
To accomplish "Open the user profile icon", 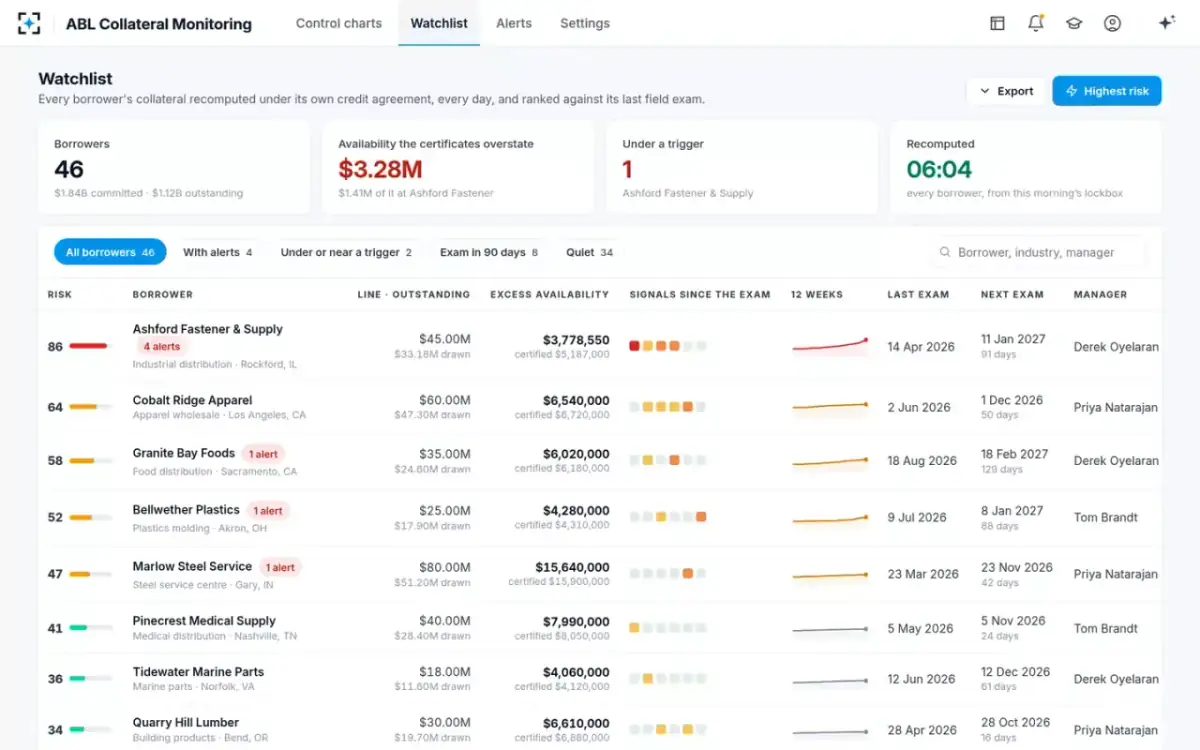I will pyautogui.click(x=1112, y=23).
